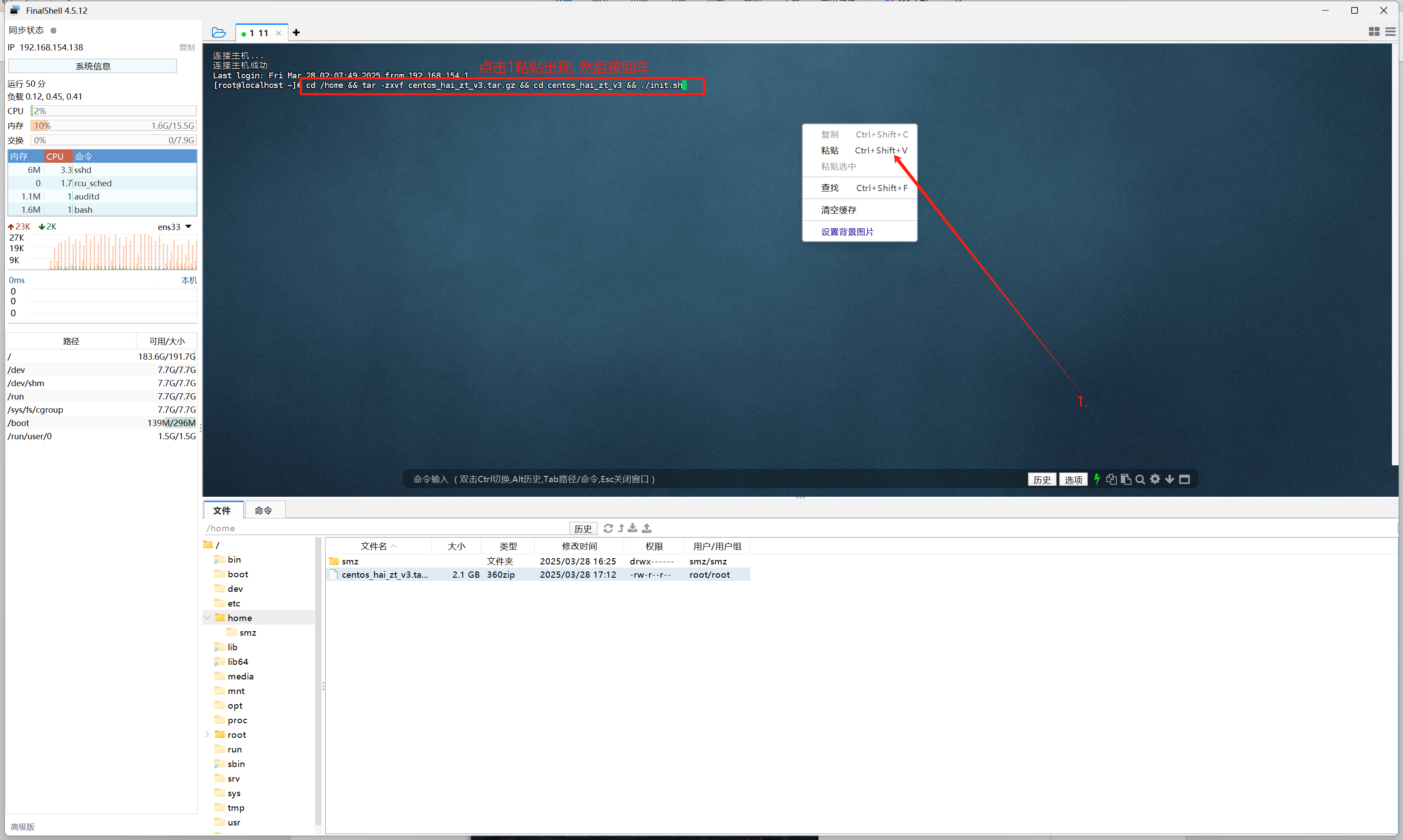The width and height of the screenshot is (1403, 840).
Task: Refresh the /home file list
Action: pos(609,528)
